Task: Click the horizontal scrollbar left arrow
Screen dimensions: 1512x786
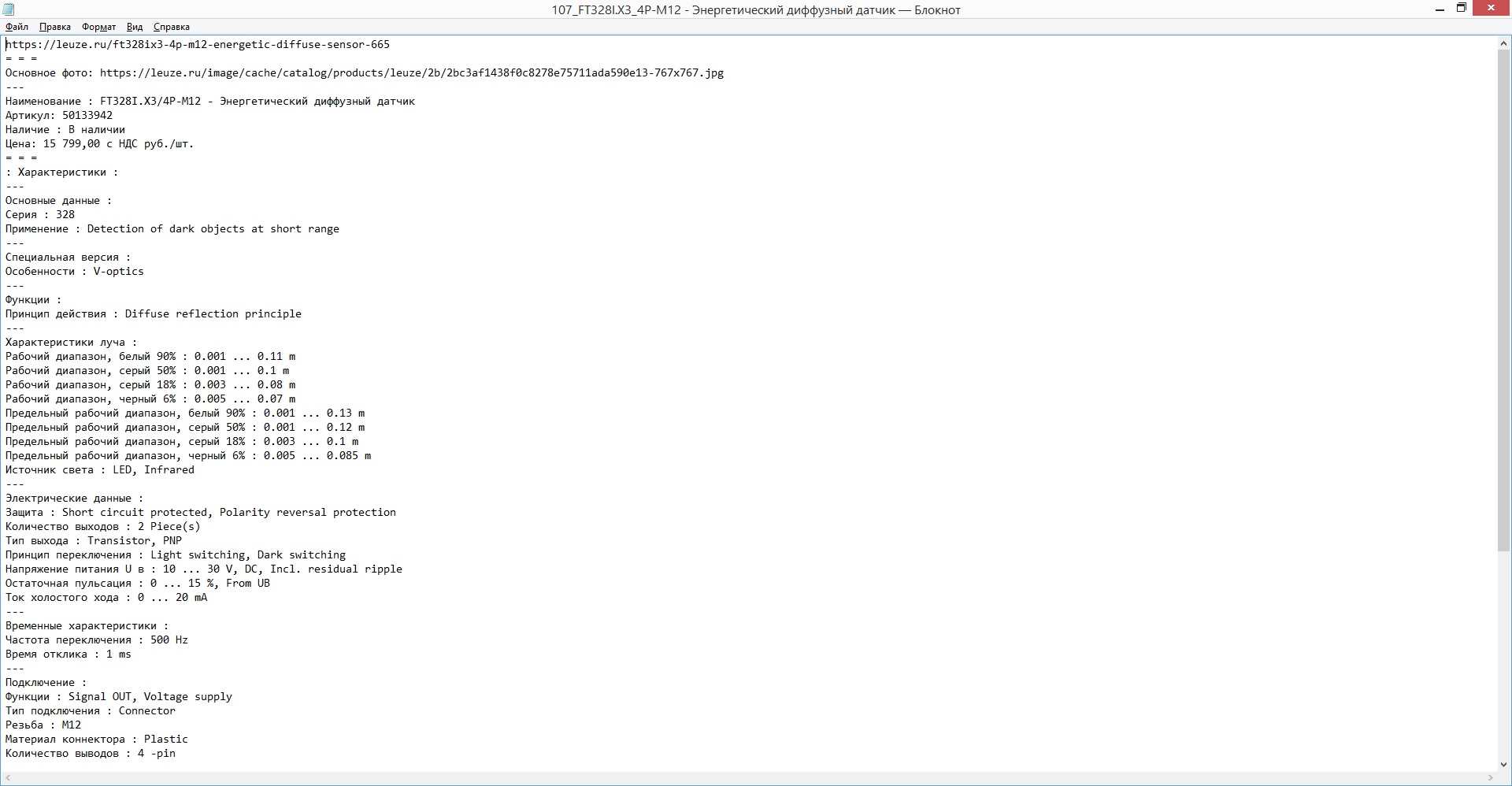Action: [x=7, y=778]
